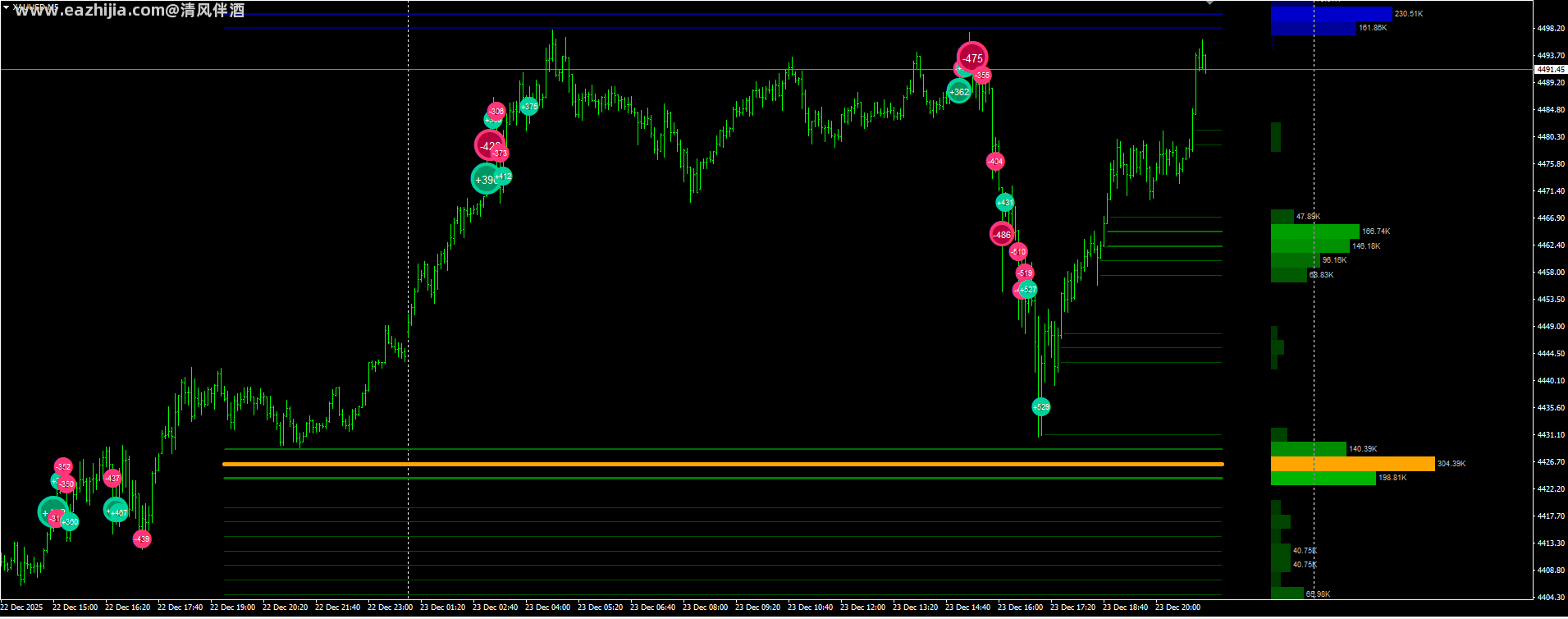Click the 23 Dec 20:00 time label

tap(1177, 608)
